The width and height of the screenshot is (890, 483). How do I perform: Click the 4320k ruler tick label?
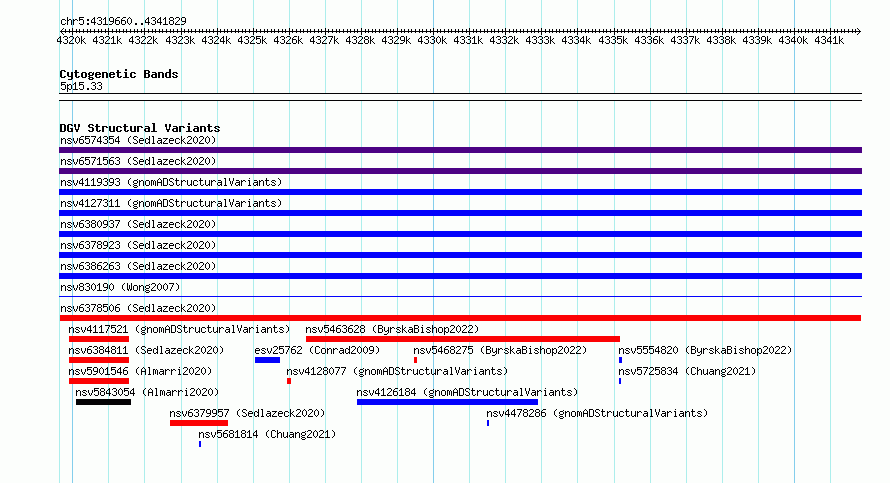72,40
